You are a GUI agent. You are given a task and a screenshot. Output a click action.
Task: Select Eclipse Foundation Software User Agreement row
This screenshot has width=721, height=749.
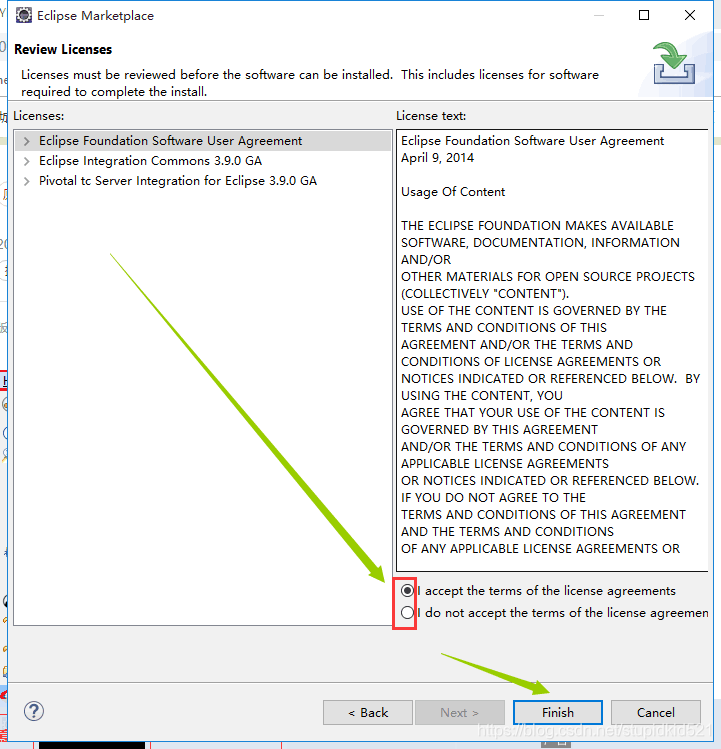203,141
